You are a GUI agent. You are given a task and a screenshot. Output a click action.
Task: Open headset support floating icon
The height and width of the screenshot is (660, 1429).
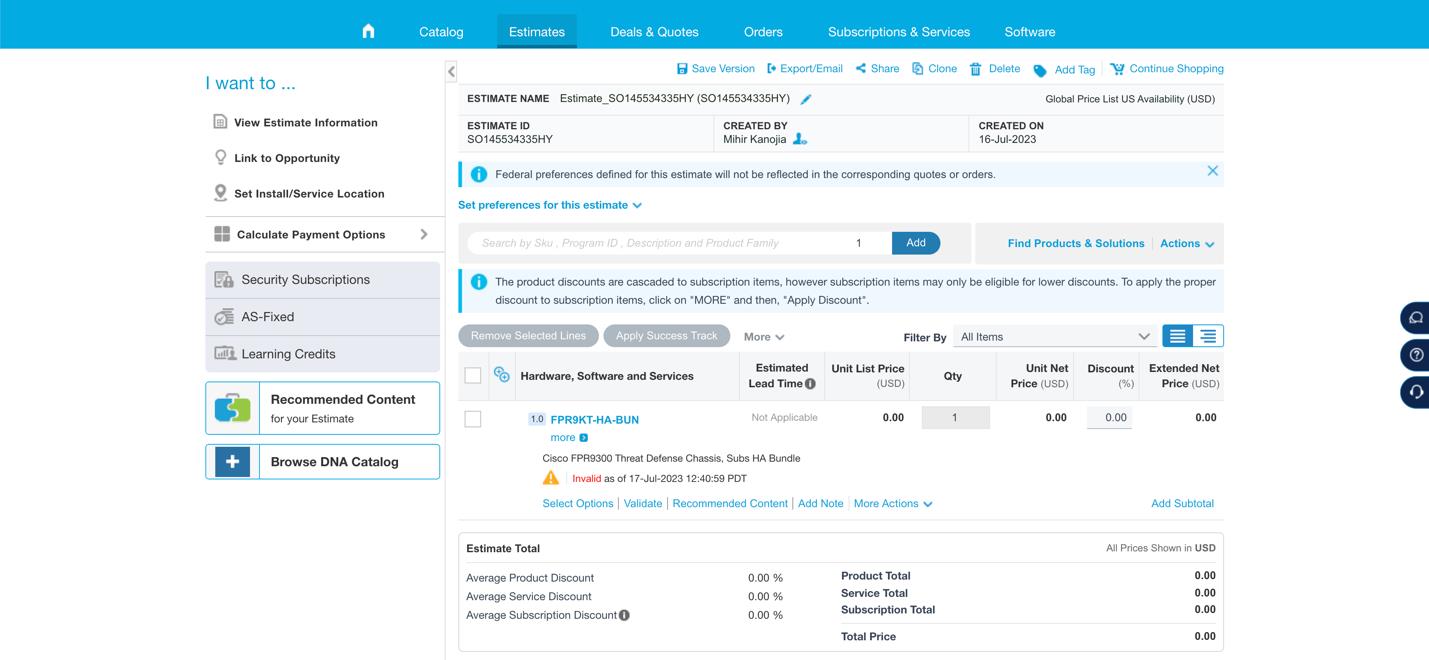point(1415,392)
